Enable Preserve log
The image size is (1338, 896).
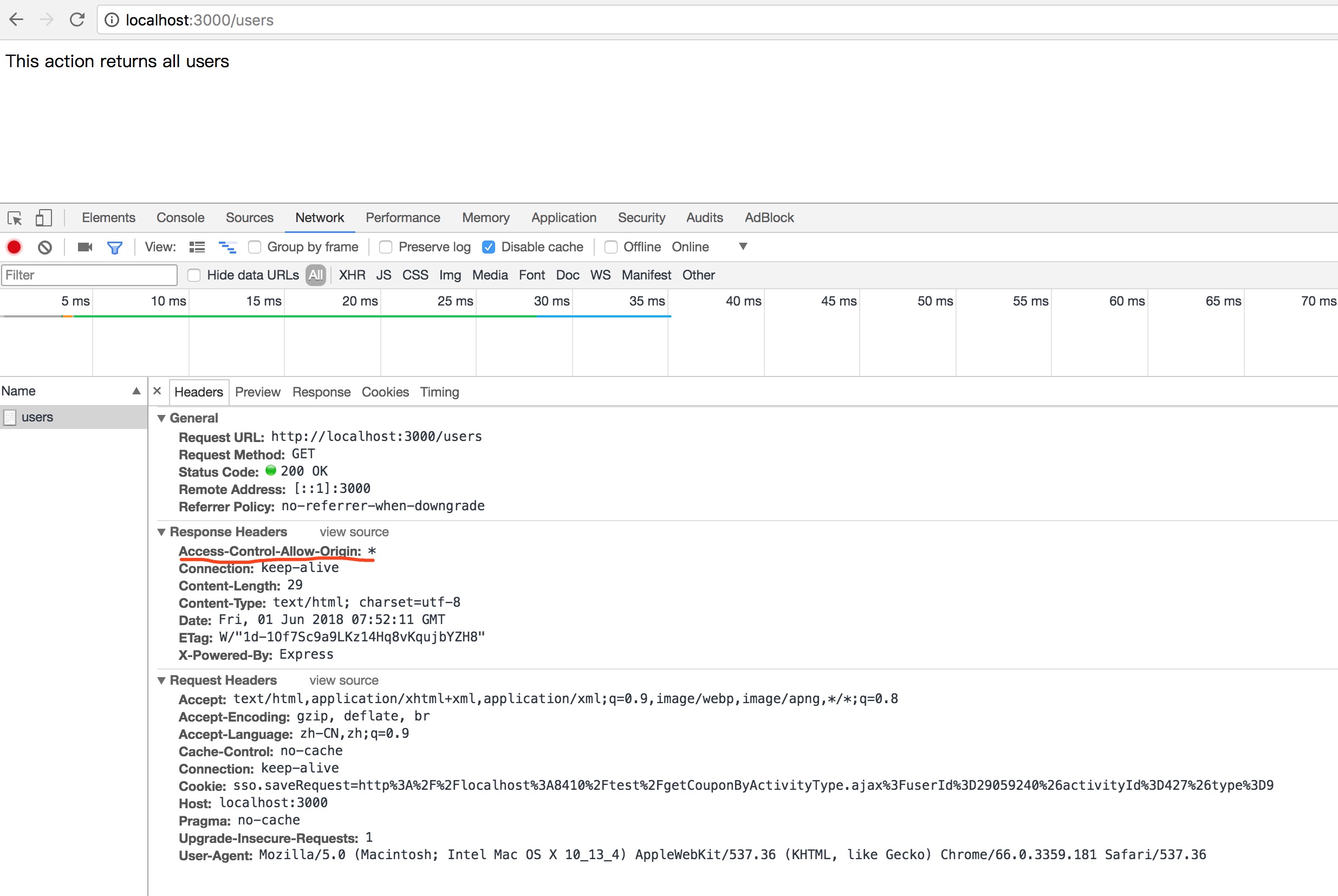386,247
